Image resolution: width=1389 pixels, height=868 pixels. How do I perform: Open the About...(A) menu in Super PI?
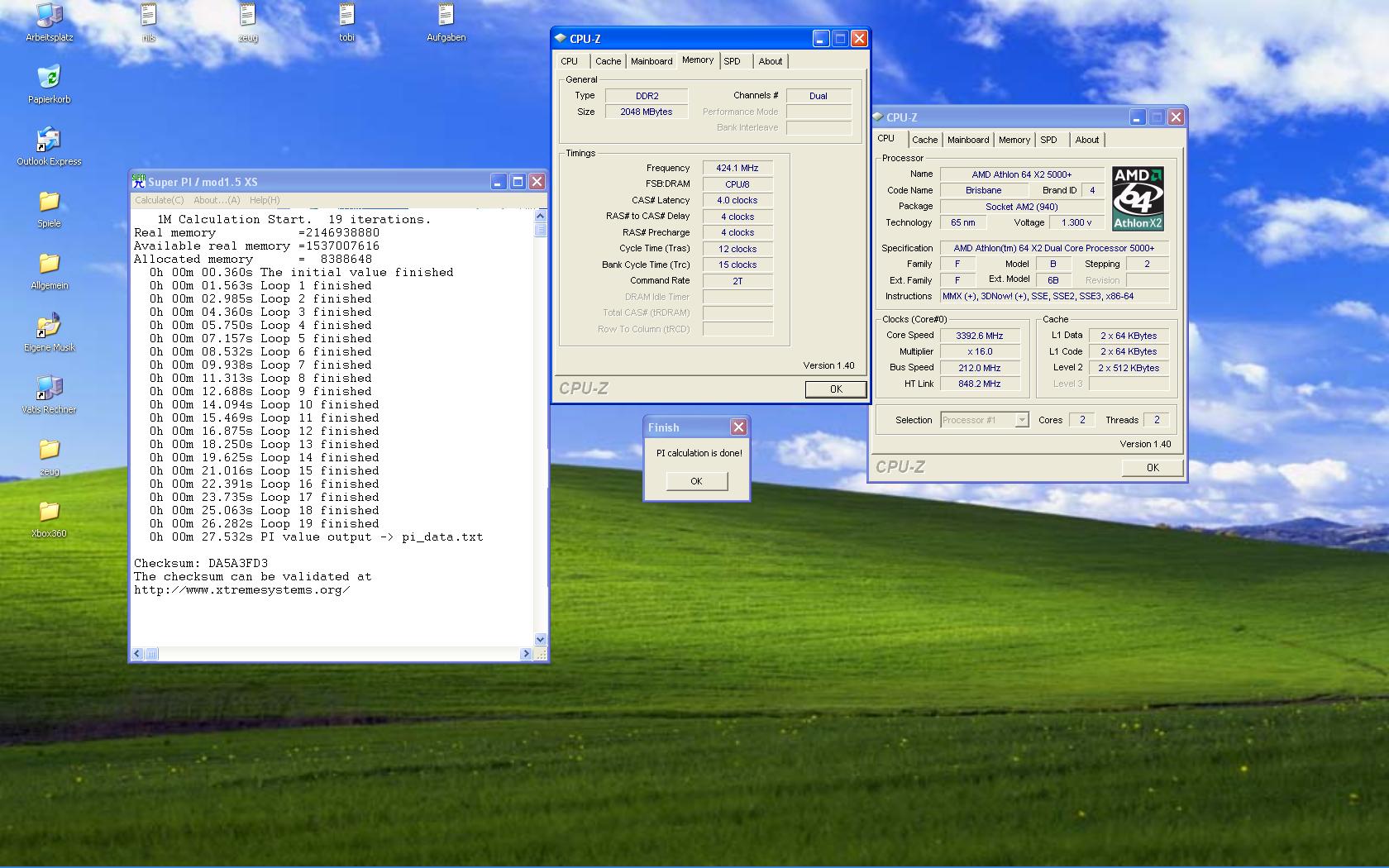217,200
